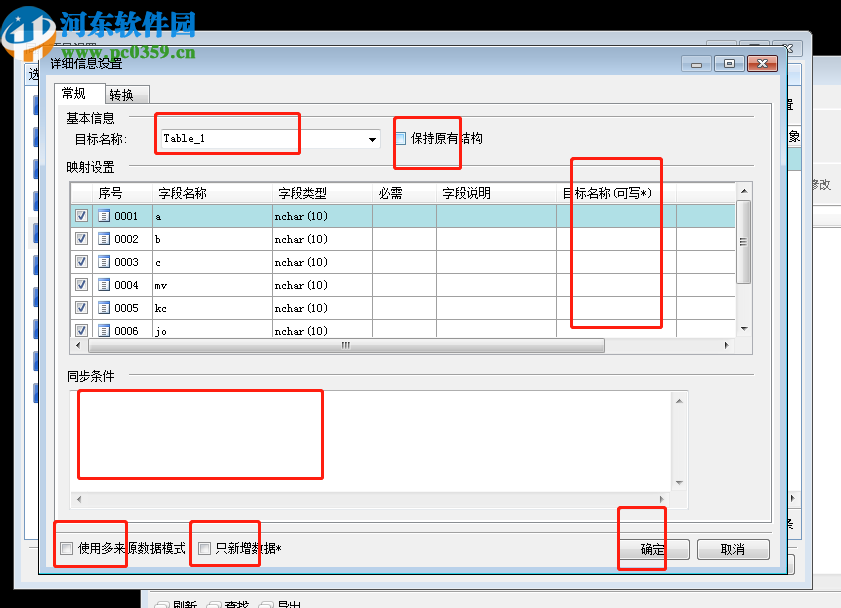Enable 保持原有结构 checkbox

[400, 139]
